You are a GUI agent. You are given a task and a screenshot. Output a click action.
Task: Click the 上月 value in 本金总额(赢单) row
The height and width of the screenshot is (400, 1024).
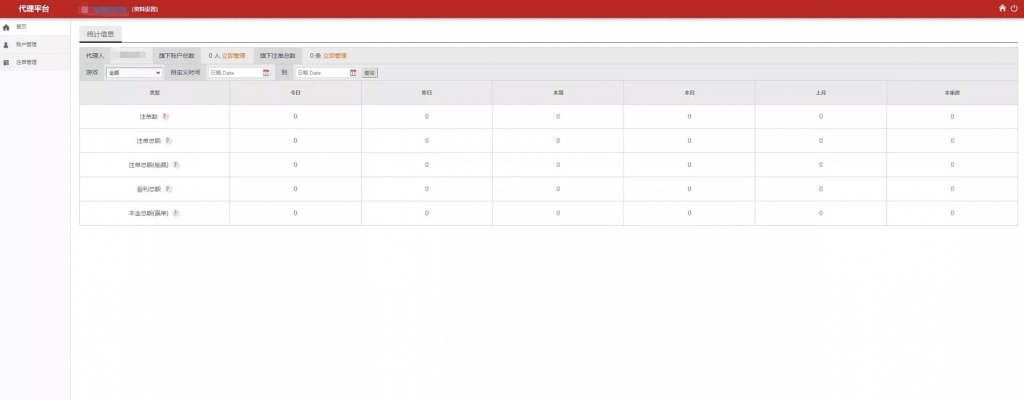[x=820, y=213]
